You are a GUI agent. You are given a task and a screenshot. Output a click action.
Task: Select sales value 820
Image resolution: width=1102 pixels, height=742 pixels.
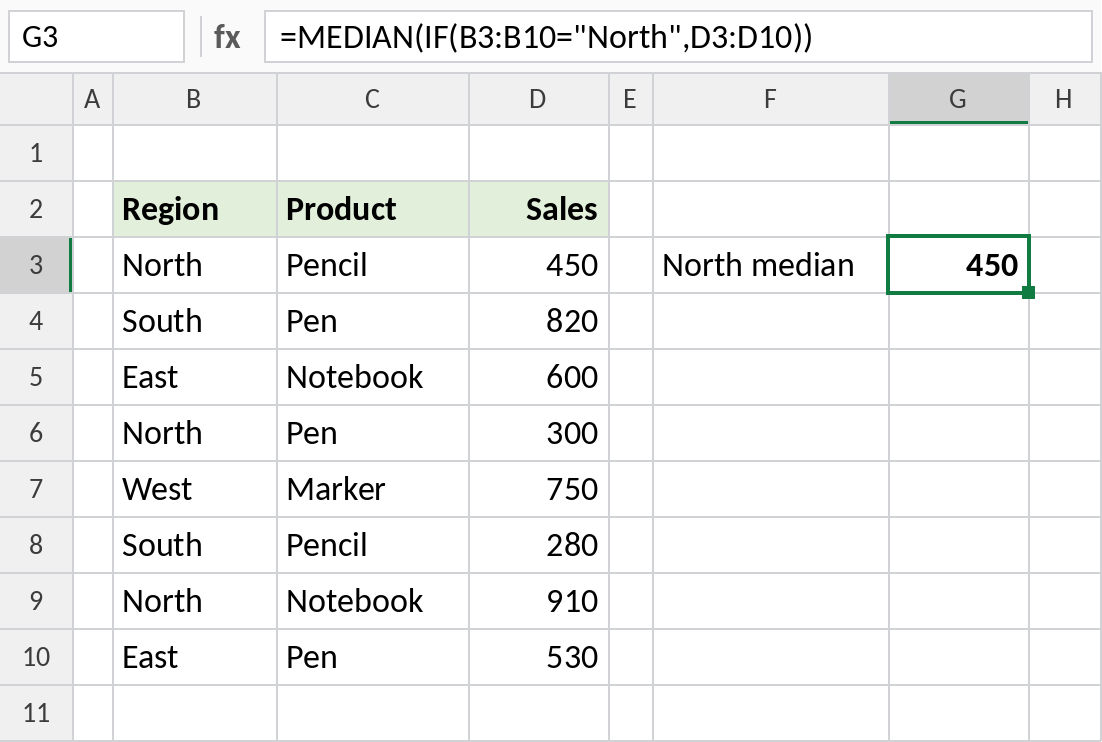pos(538,321)
